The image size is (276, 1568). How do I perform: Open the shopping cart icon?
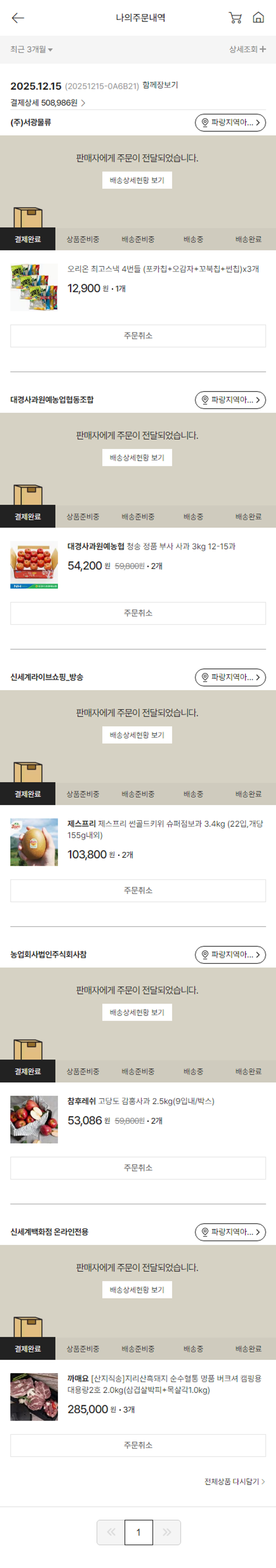pos(235,18)
